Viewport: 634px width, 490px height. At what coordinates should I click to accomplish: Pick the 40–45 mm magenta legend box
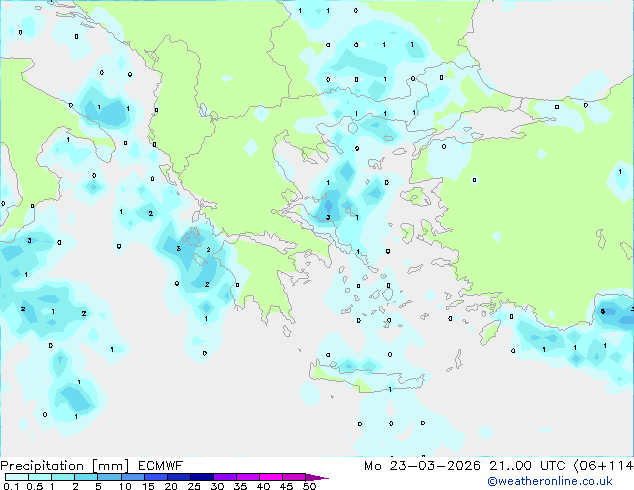271,477
